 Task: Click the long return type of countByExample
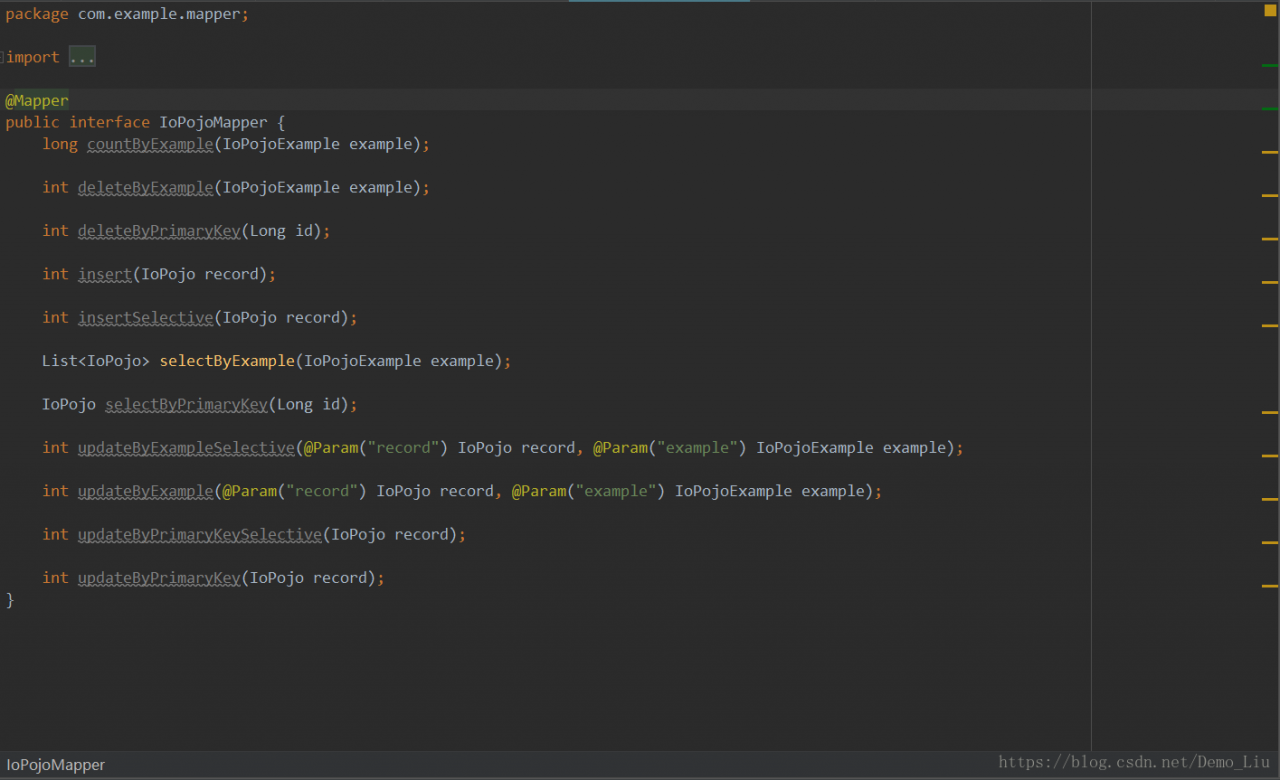click(x=60, y=145)
